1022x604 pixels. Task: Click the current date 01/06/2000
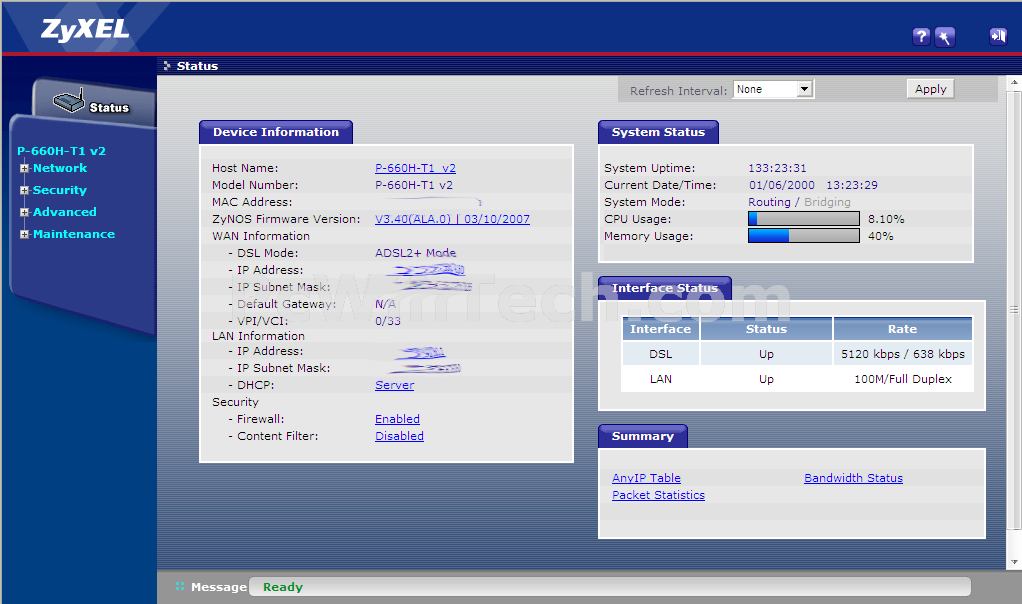coord(781,185)
